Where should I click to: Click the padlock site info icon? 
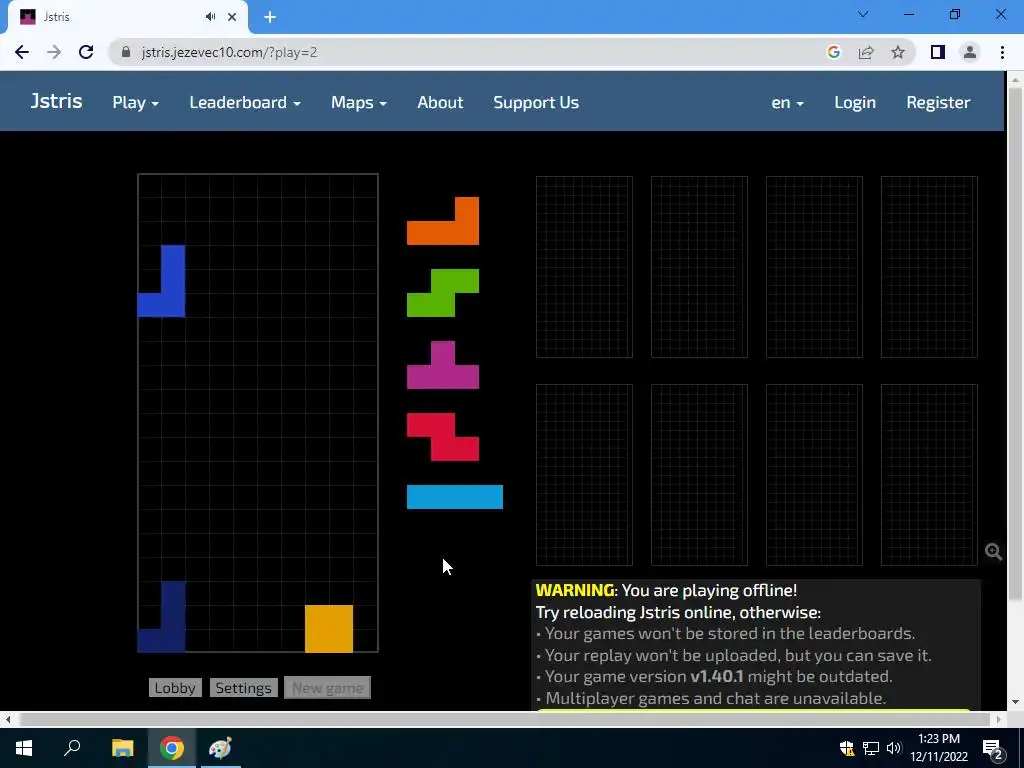coord(126,52)
